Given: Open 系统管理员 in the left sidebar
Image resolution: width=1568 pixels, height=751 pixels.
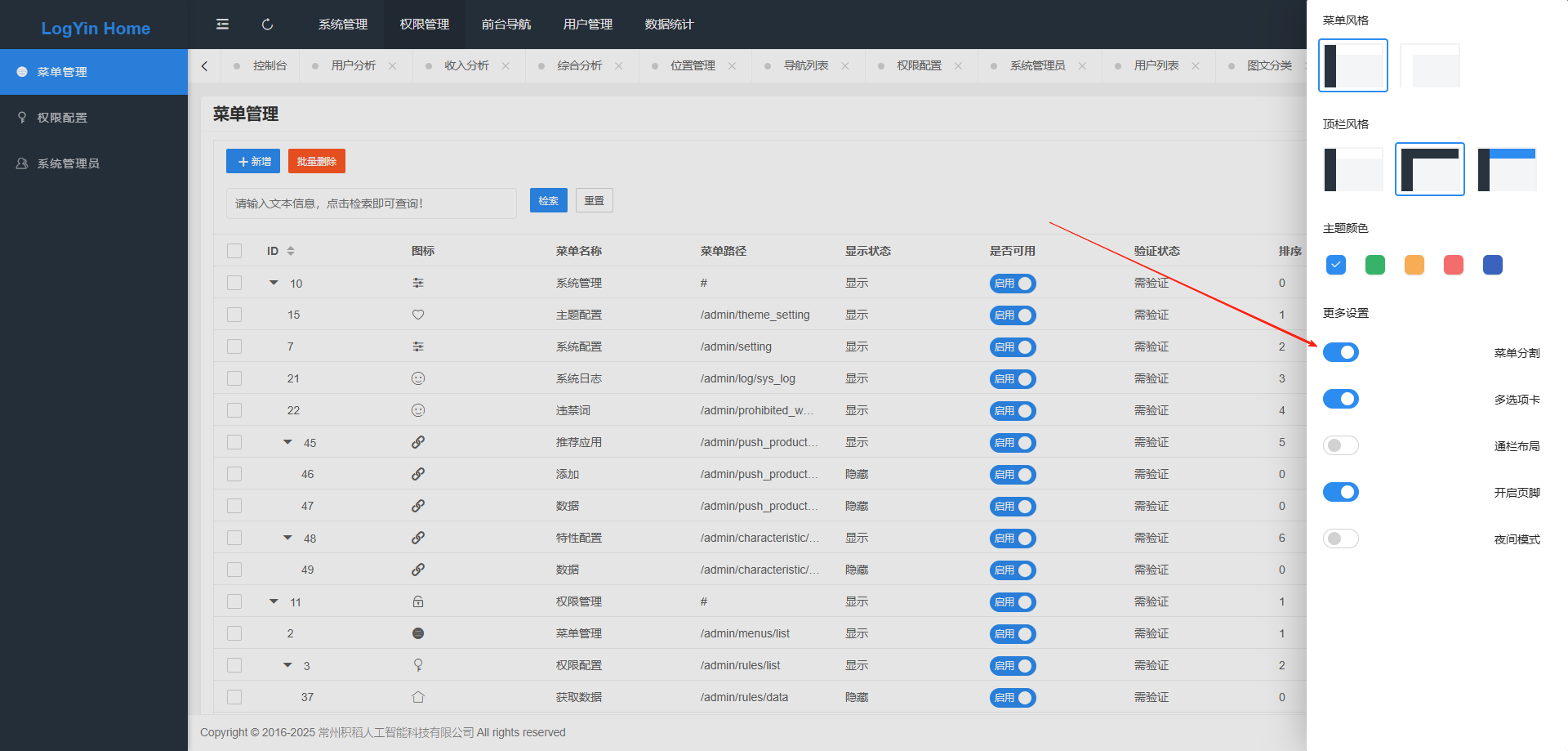Looking at the screenshot, I should click(94, 163).
